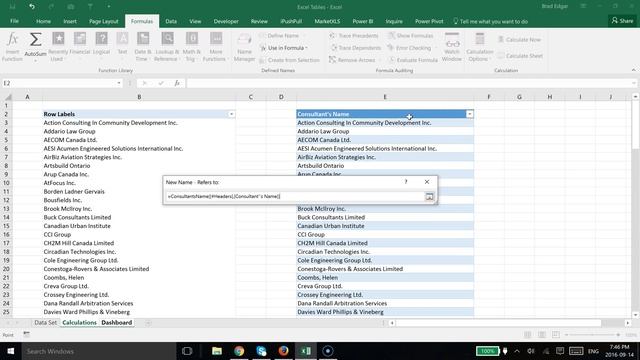Expand Use in Formula dropdown
Viewport: 640px width, 360px height.
pyautogui.click(x=307, y=48)
